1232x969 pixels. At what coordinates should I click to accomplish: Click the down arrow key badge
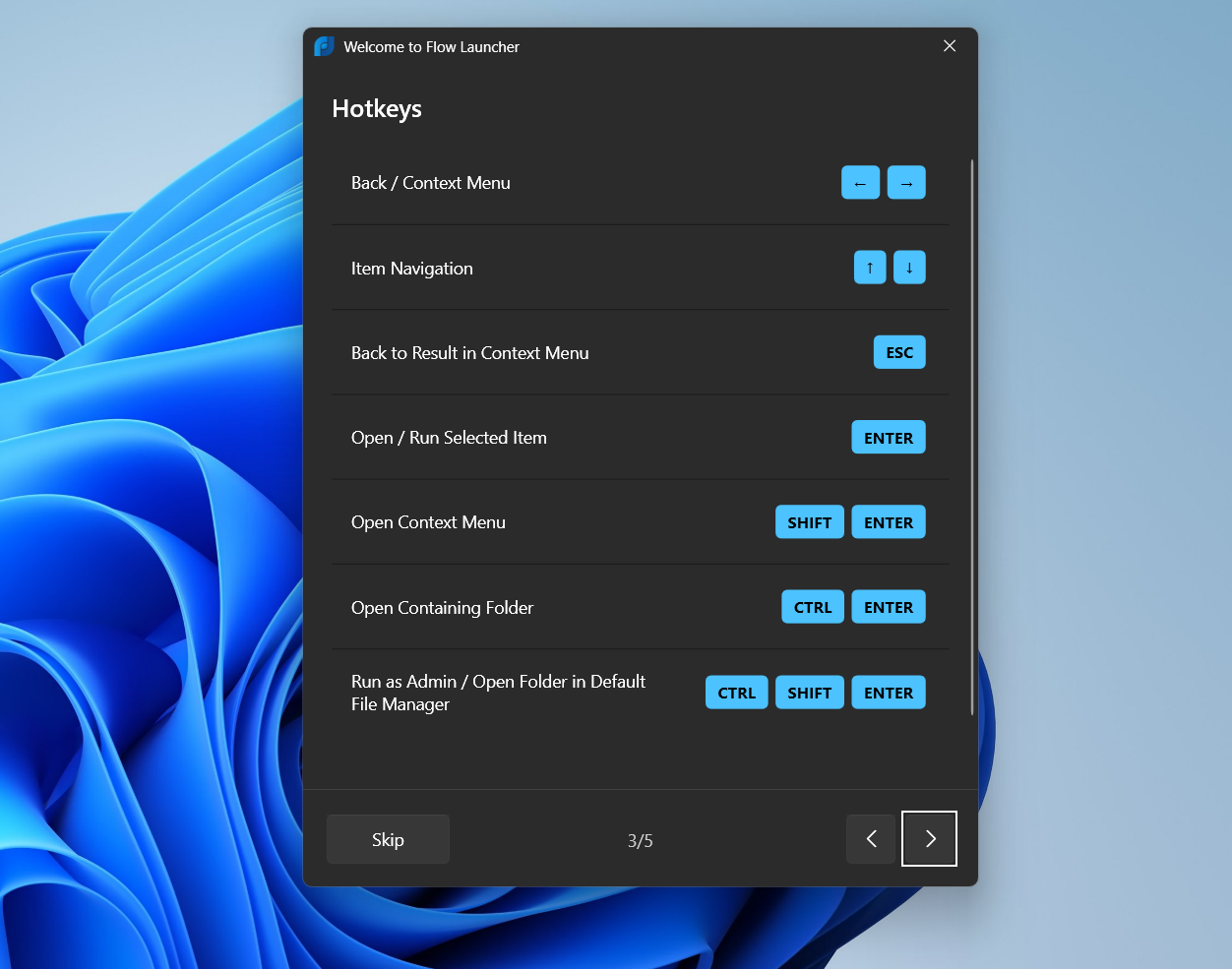click(x=909, y=268)
